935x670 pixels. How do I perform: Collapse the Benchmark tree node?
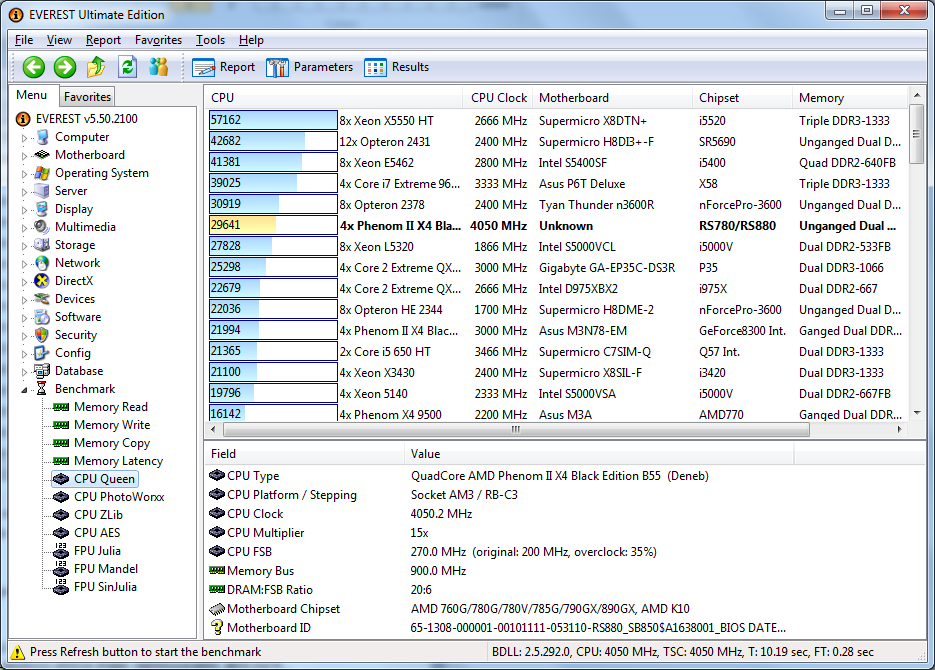[x=25, y=390]
